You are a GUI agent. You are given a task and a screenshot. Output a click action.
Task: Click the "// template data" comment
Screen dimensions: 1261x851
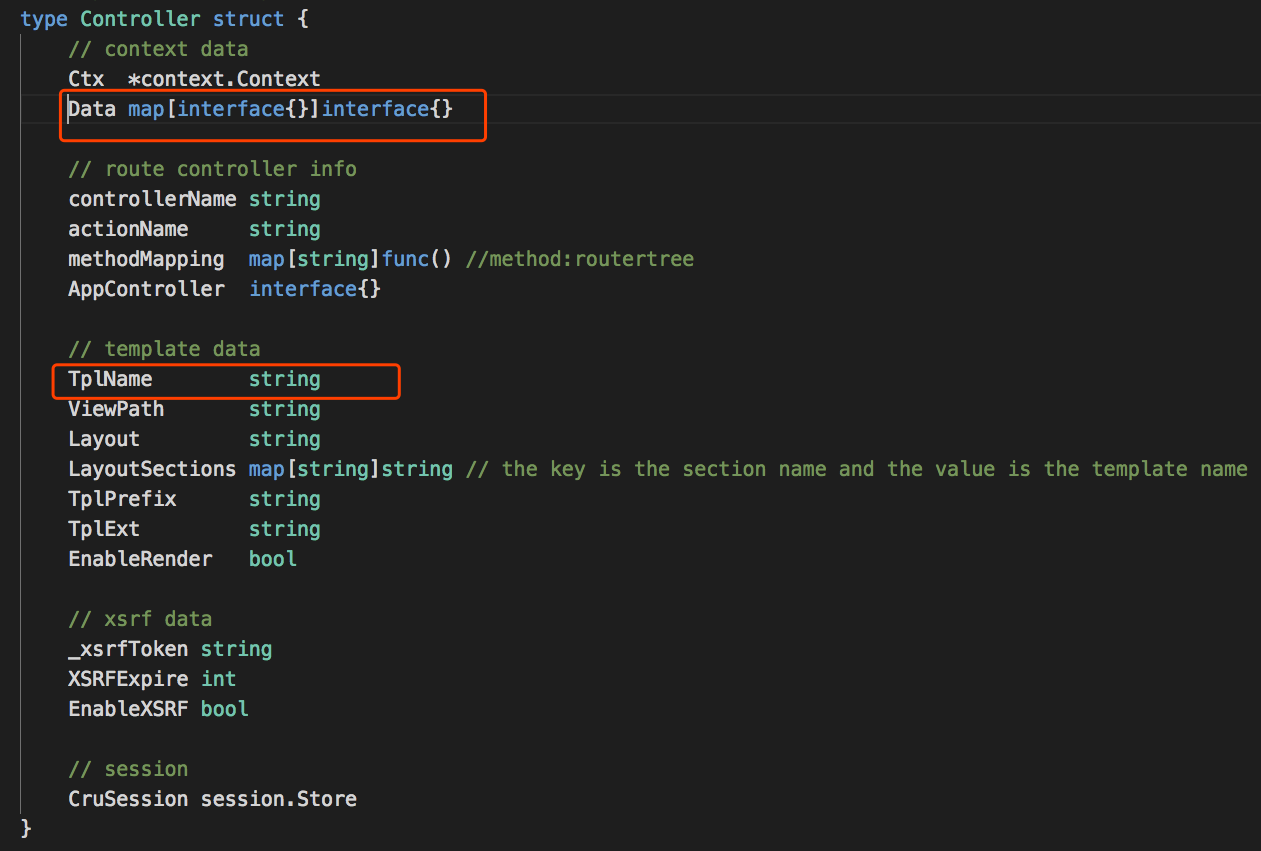click(x=164, y=349)
